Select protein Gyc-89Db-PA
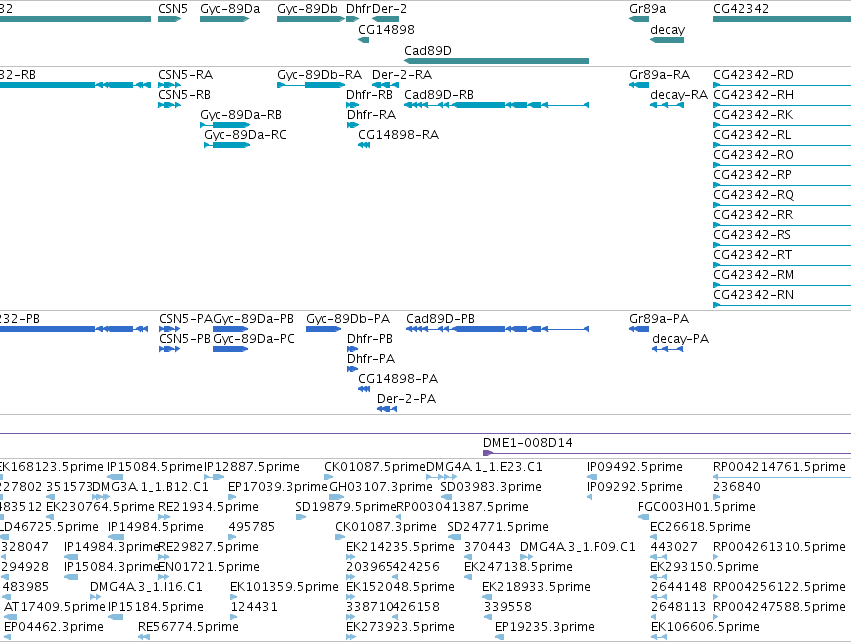The image size is (851, 642). tap(348, 319)
